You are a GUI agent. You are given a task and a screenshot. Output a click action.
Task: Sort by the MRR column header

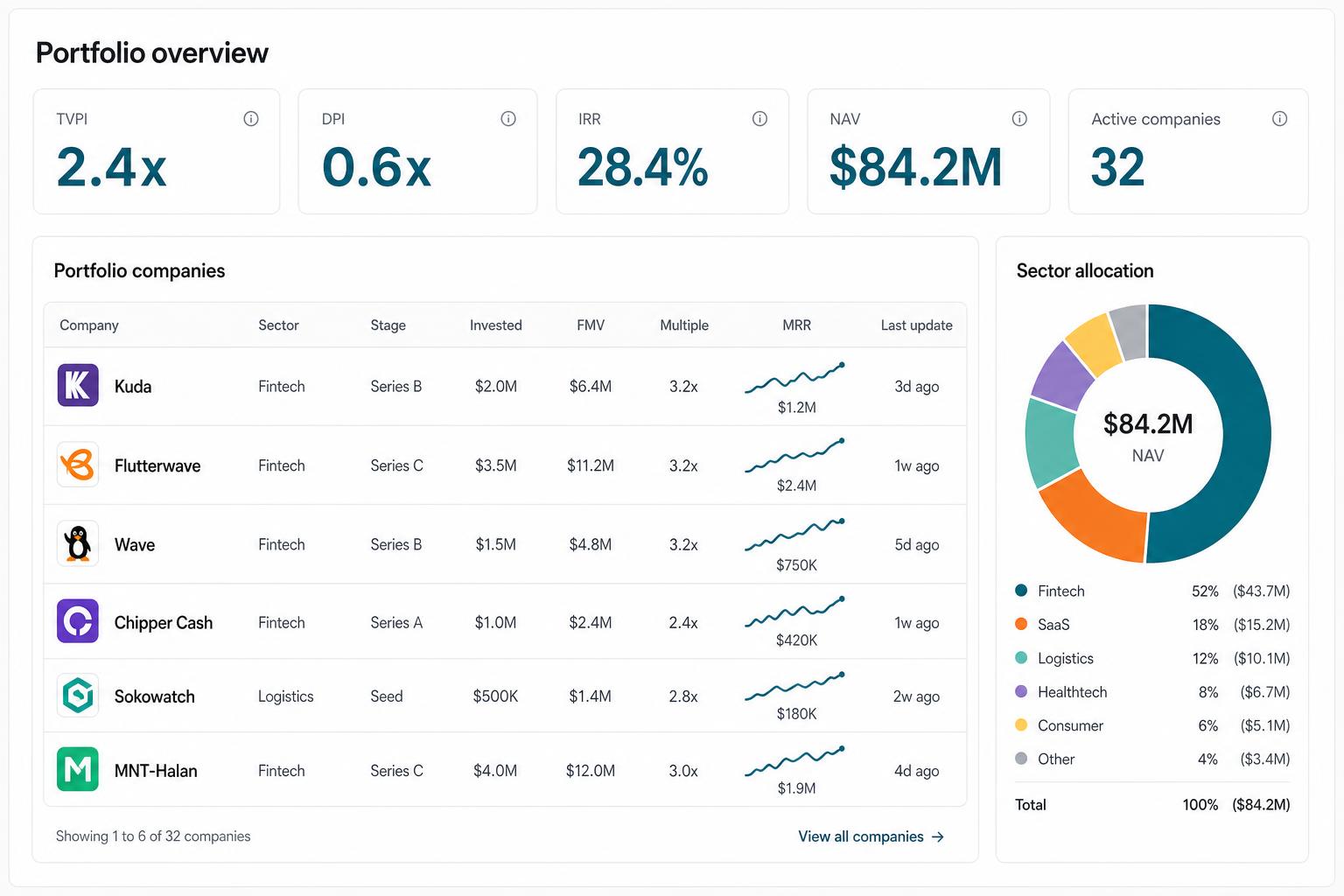(x=796, y=325)
